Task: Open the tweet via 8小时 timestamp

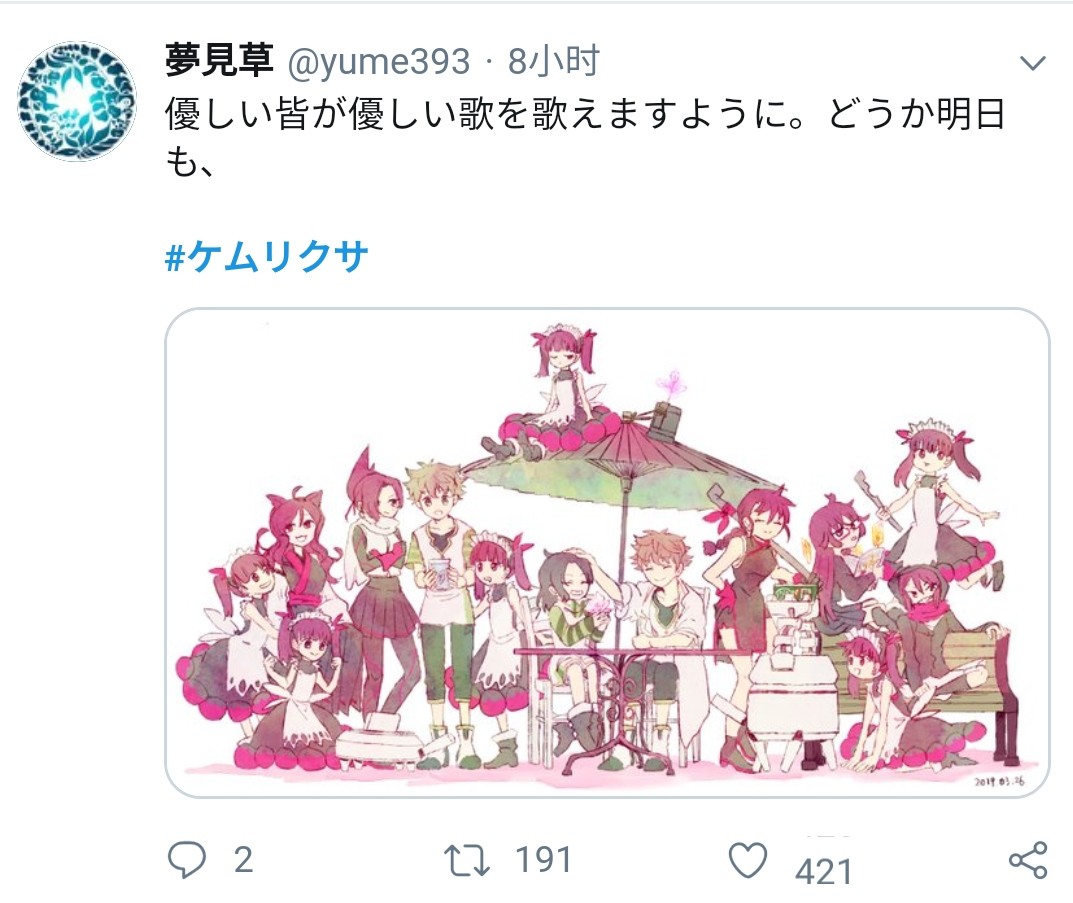Action: 554,61
